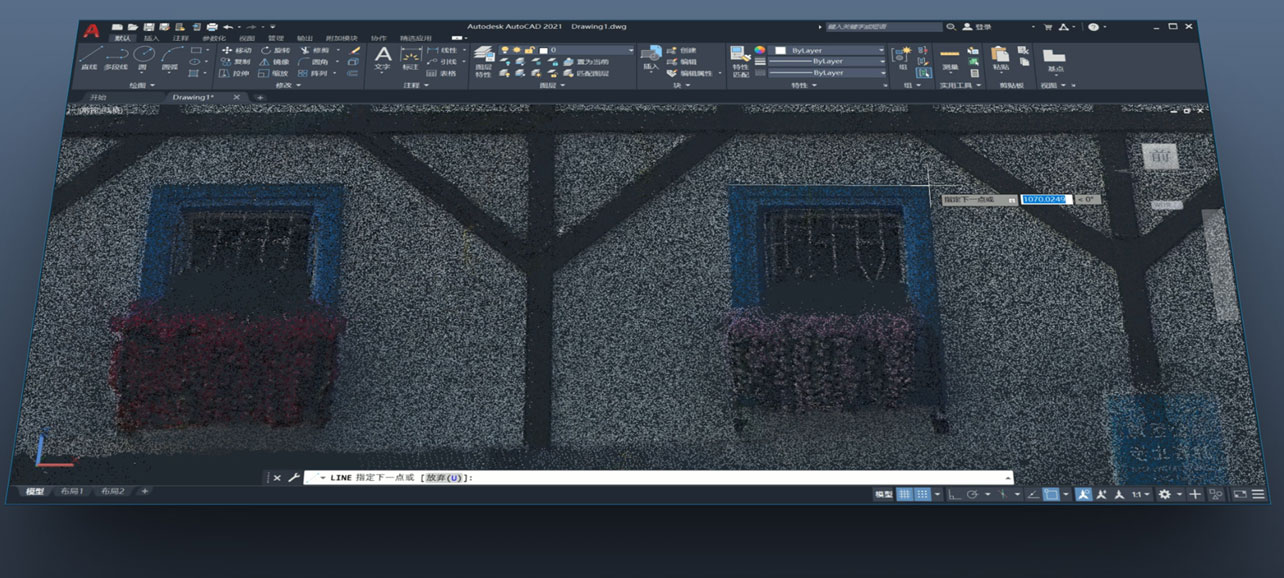Choose the Arc (圆弧) tool
The image size is (1284, 578).
click(x=170, y=56)
